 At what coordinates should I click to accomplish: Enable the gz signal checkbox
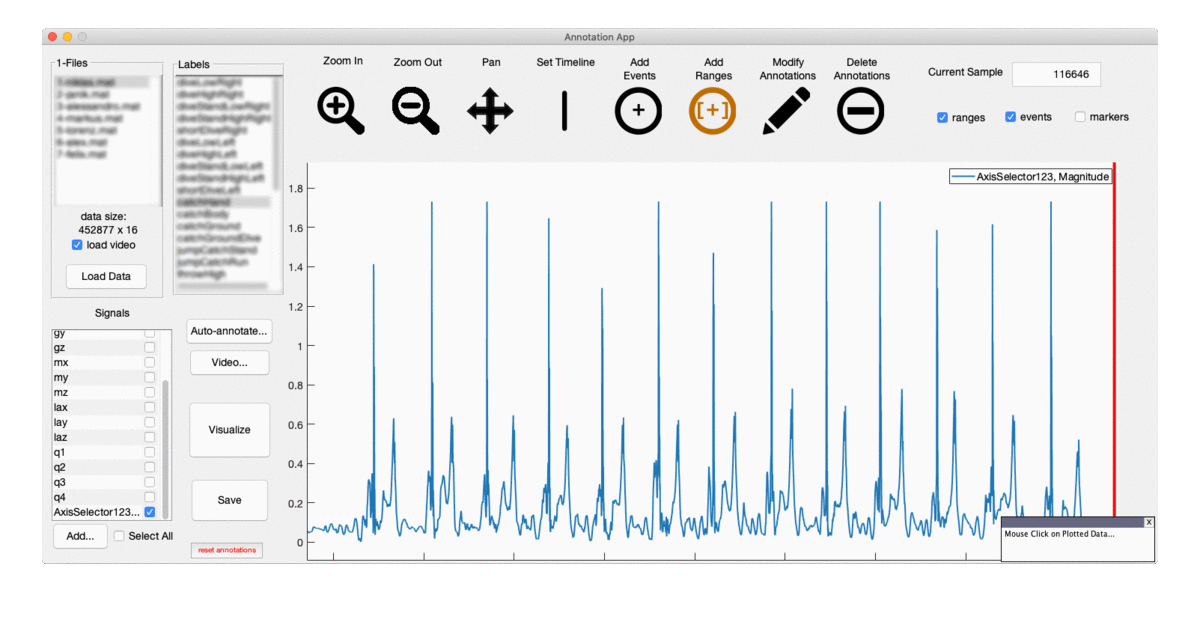tap(150, 347)
